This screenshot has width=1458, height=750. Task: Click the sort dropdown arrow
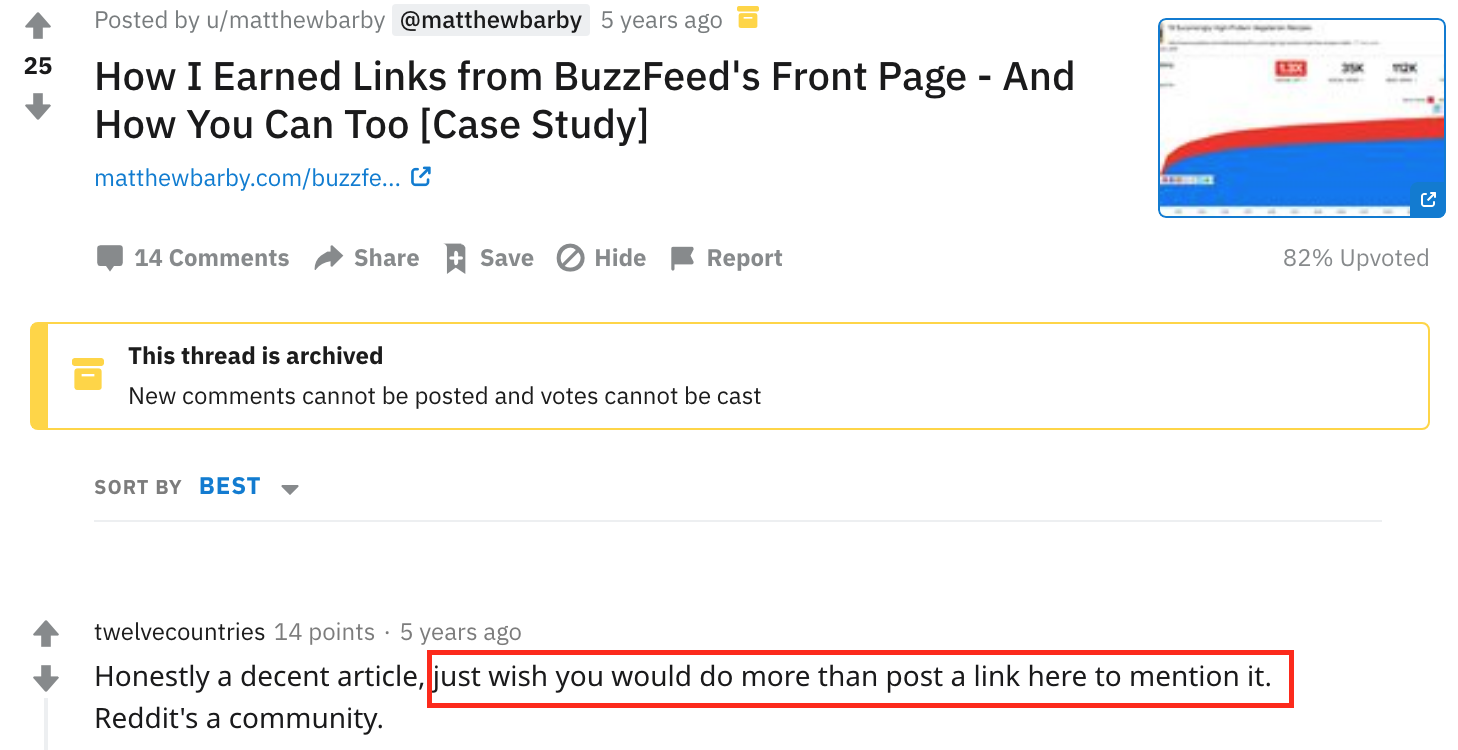(x=290, y=489)
